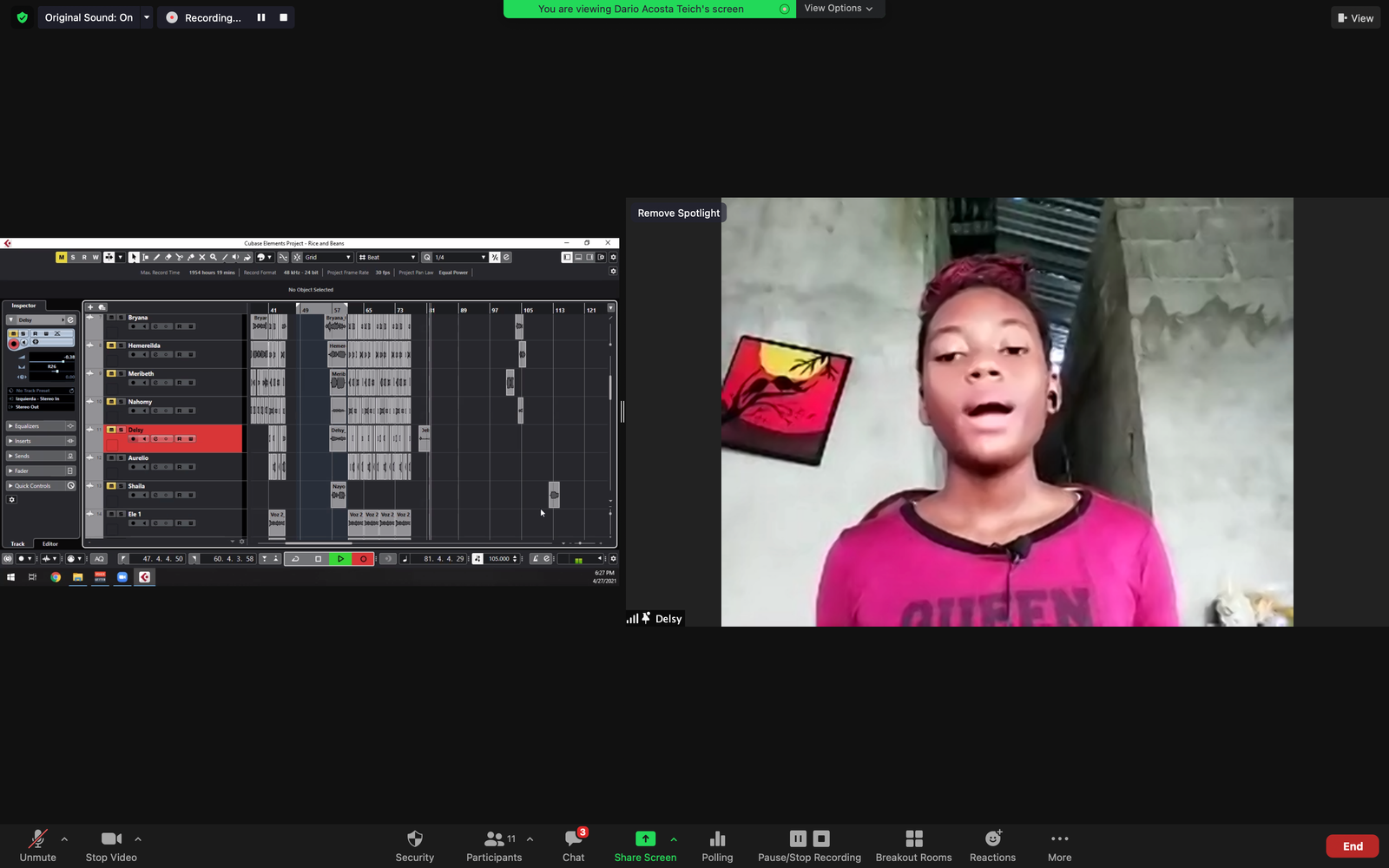
Task: Open the More menu in Zoom toolbar
Action: 1059,845
